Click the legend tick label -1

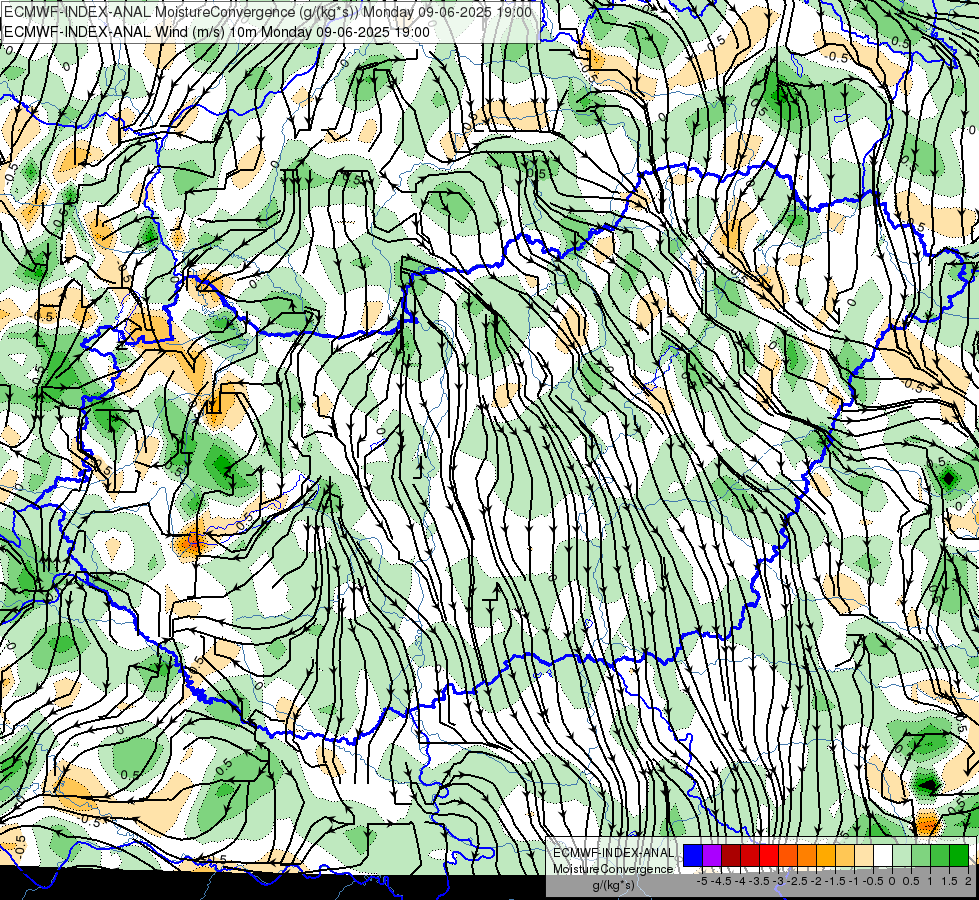click(x=854, y=881)
